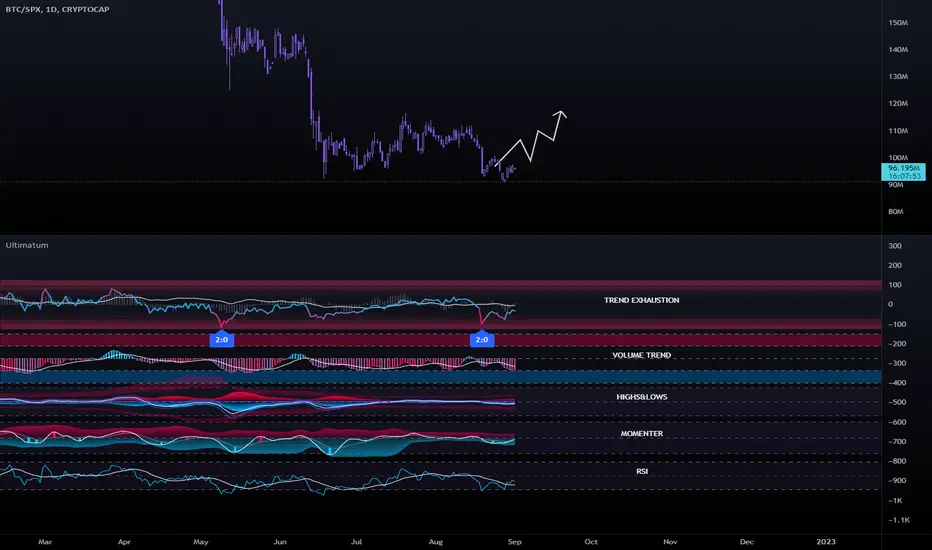Click the 96.195M current price label
The width and height of the screenshot is (932, 550).
point(903,168)
